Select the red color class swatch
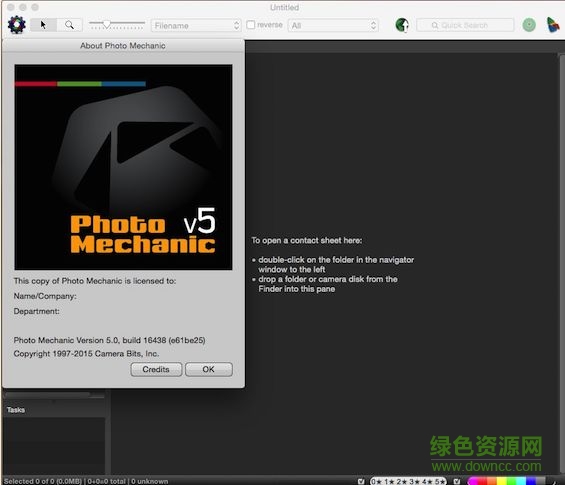 pos(482,481)
